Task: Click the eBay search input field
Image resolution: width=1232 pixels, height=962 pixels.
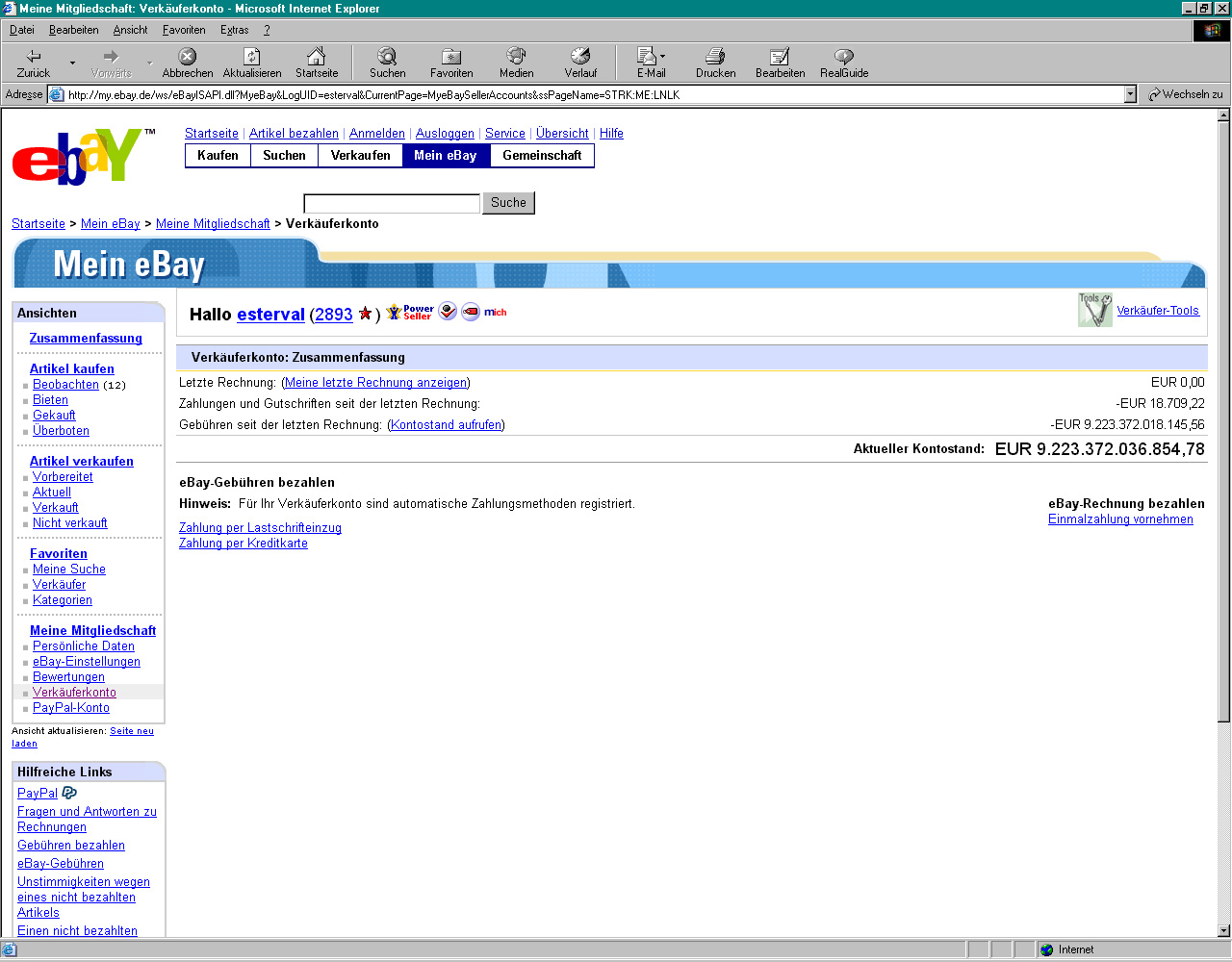Action: coord(392,204)
